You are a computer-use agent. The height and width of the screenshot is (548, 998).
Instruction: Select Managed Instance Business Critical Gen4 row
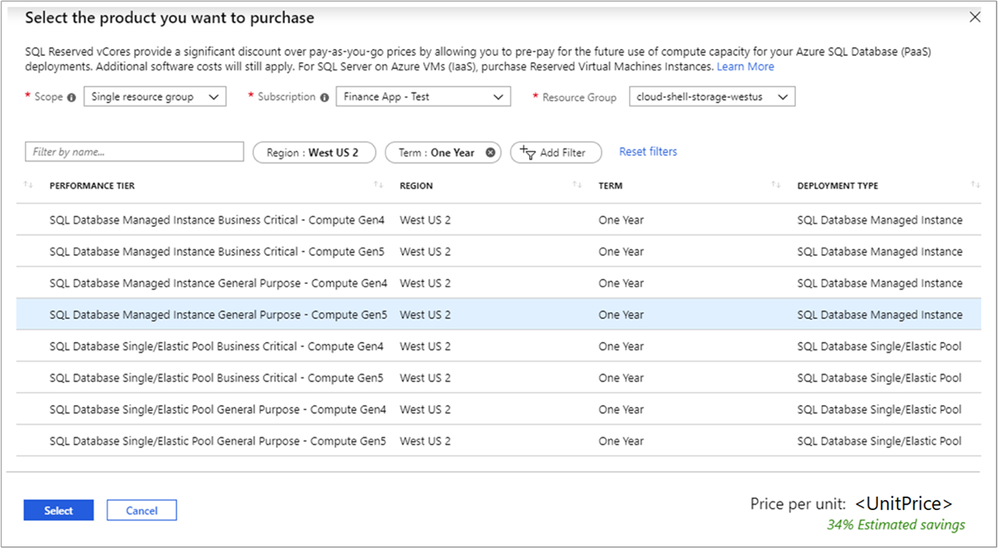218,220
